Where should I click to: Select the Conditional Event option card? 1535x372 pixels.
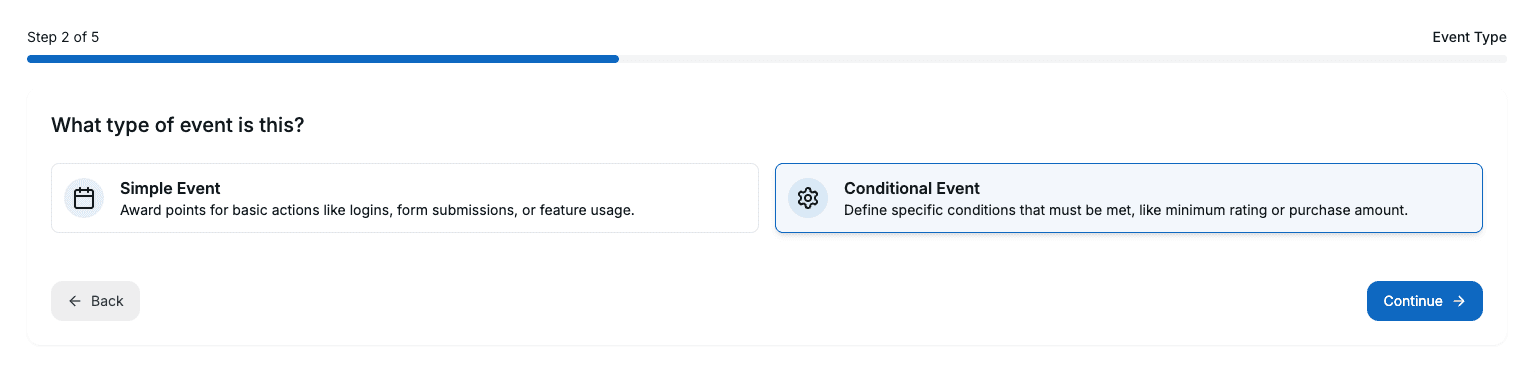1129,198
